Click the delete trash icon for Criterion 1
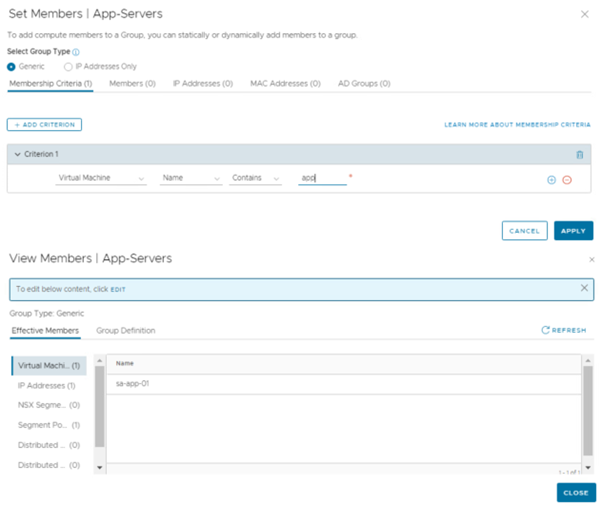The width and height of the screenshot is (601, 507). pos(580,155)
